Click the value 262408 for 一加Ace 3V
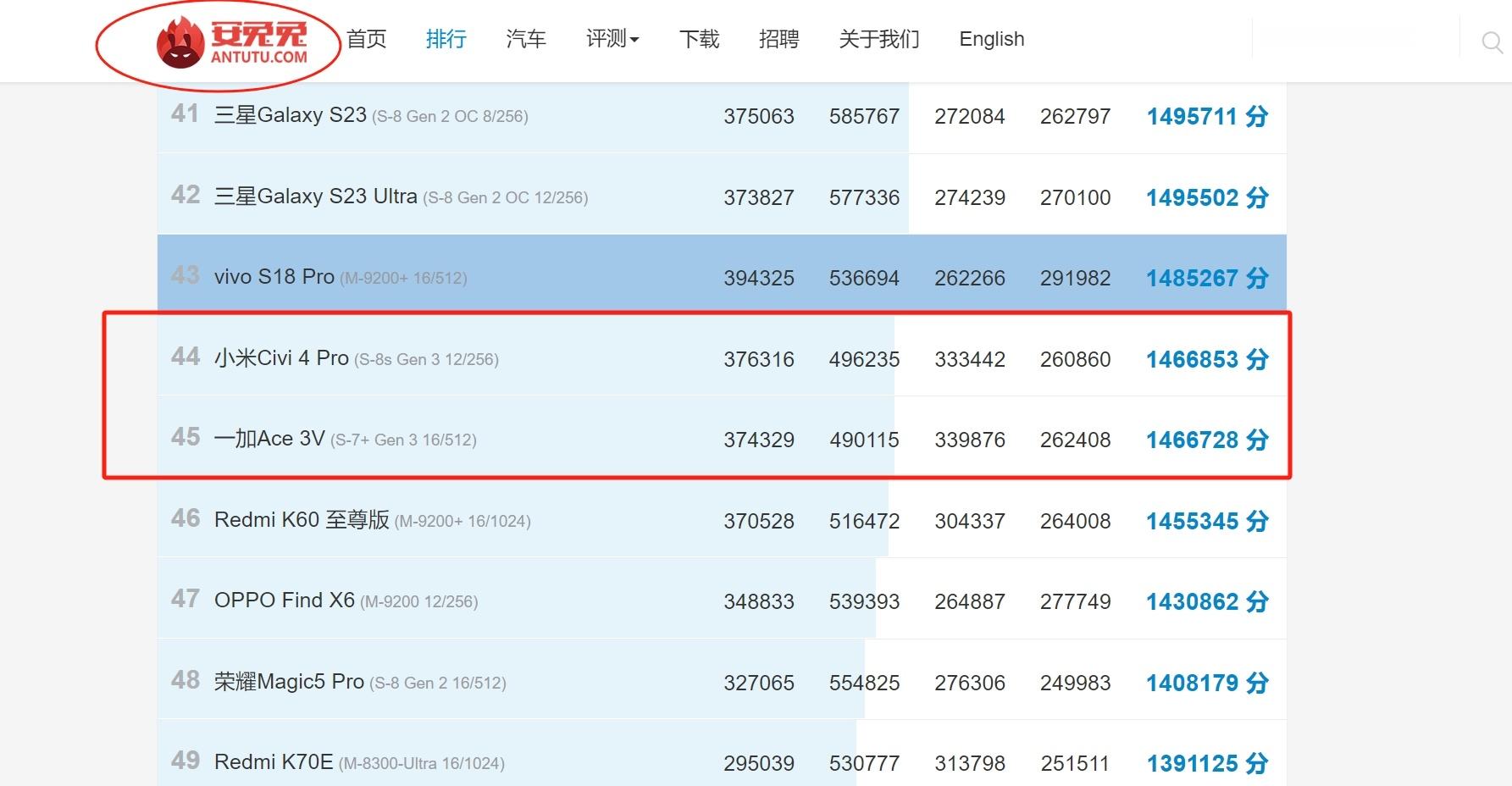This screenshot has height=786, width=1512. point(1076,440)
